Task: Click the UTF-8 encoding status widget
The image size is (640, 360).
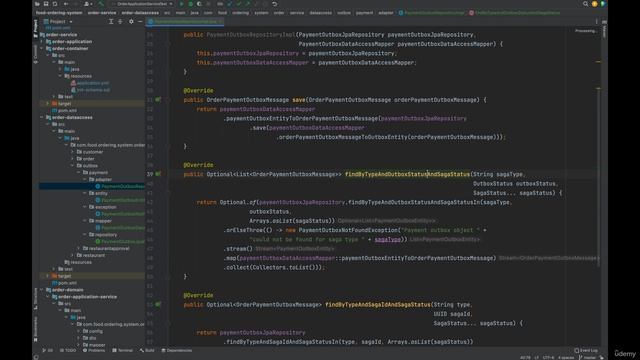Action: point(548,358)
